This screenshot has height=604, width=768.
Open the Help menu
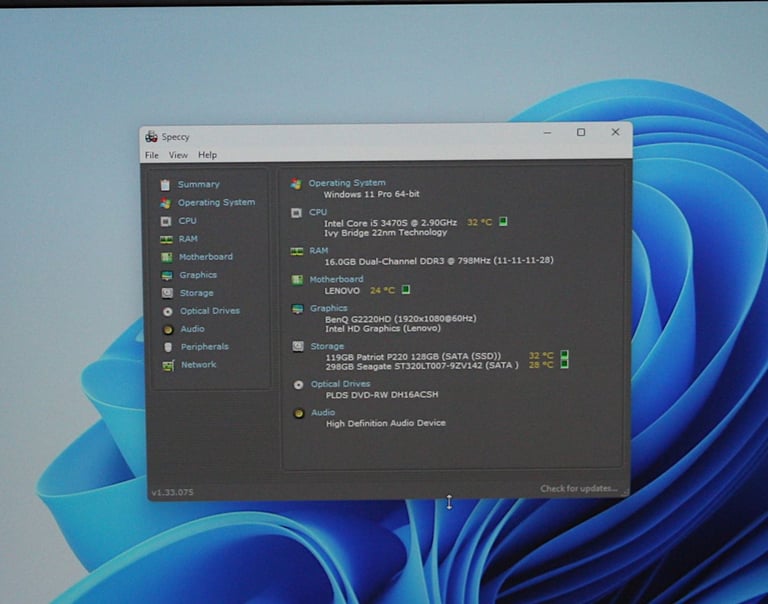pyautogui.click(x=207, y=155)
